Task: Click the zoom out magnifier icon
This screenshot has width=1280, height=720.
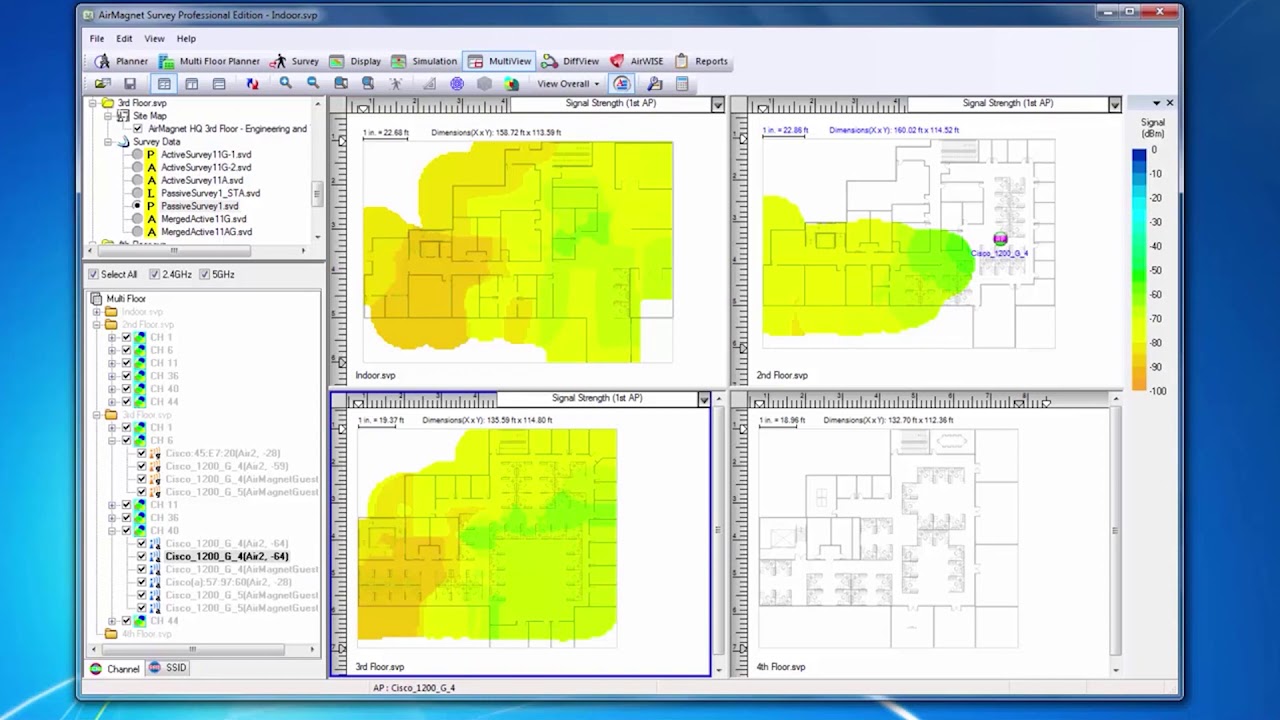Action: (313, 84)
